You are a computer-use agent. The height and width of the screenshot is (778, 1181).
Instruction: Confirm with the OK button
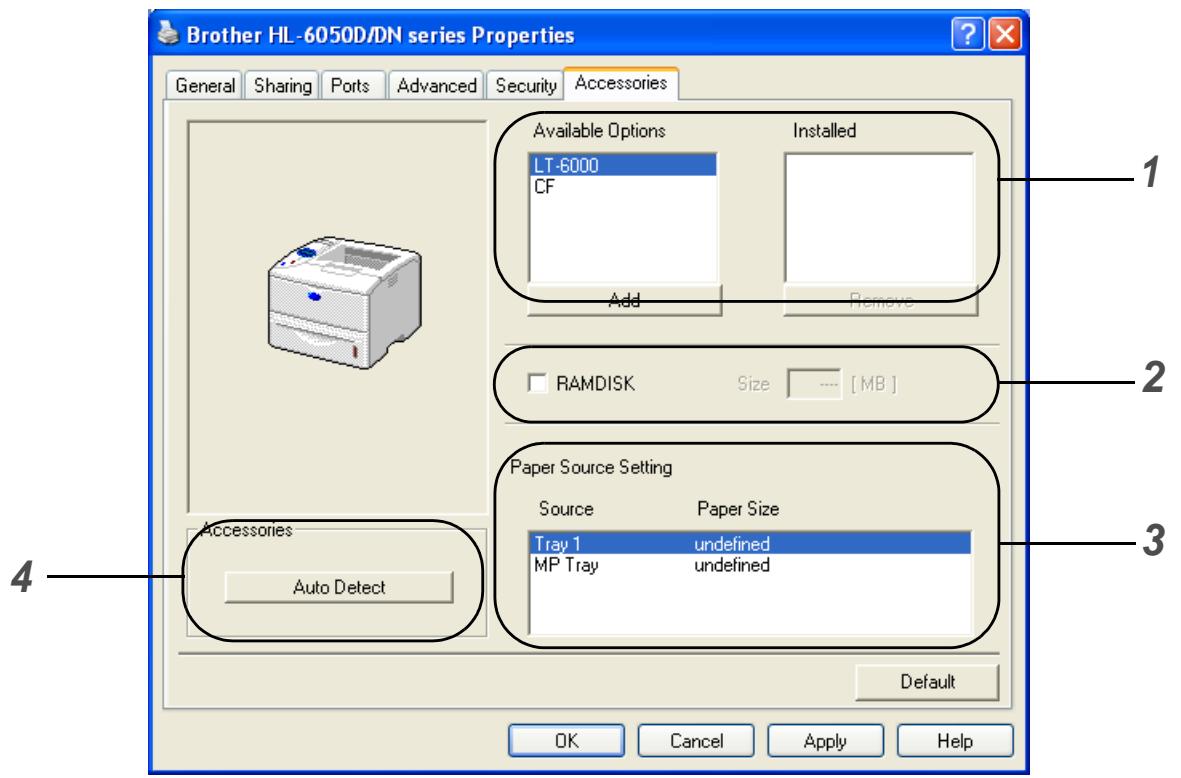pos(566,740)
